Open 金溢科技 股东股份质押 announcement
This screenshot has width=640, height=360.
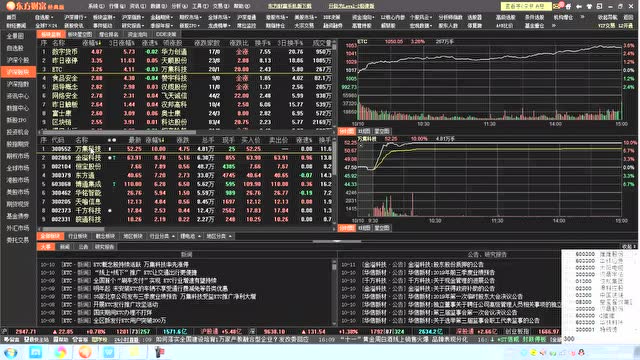click(x=446, y=264)
